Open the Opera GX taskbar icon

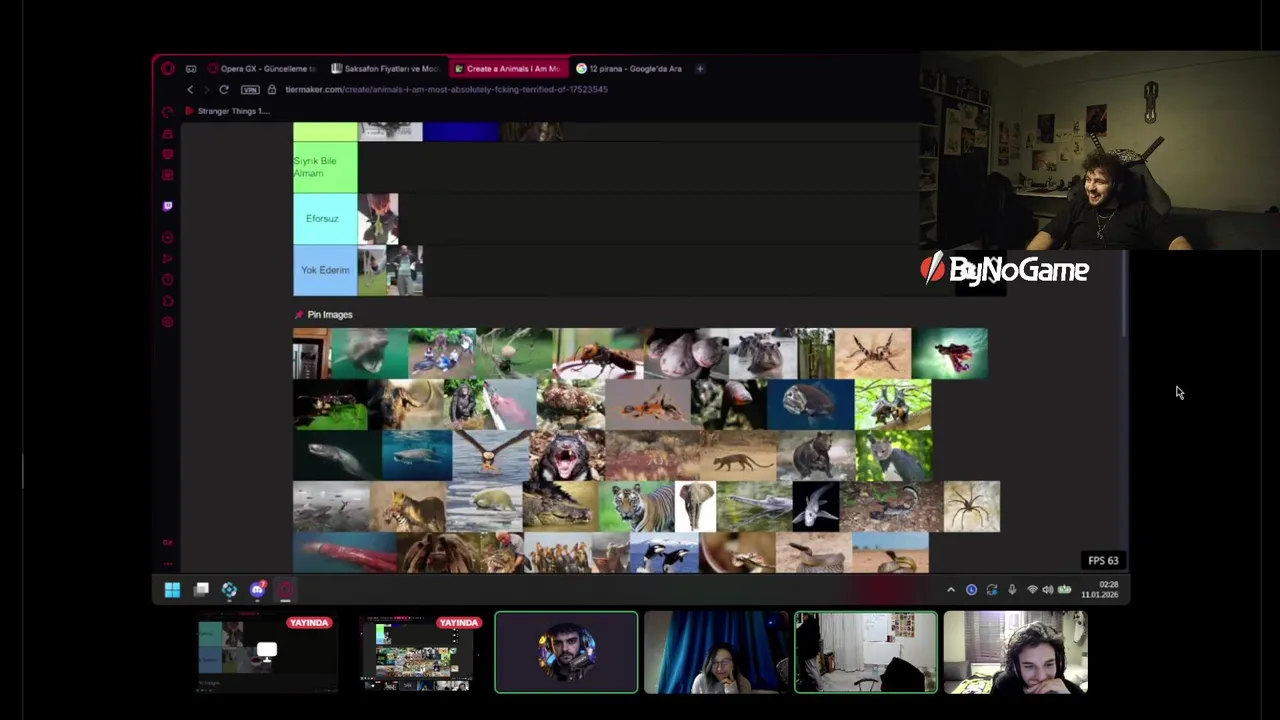286,590
